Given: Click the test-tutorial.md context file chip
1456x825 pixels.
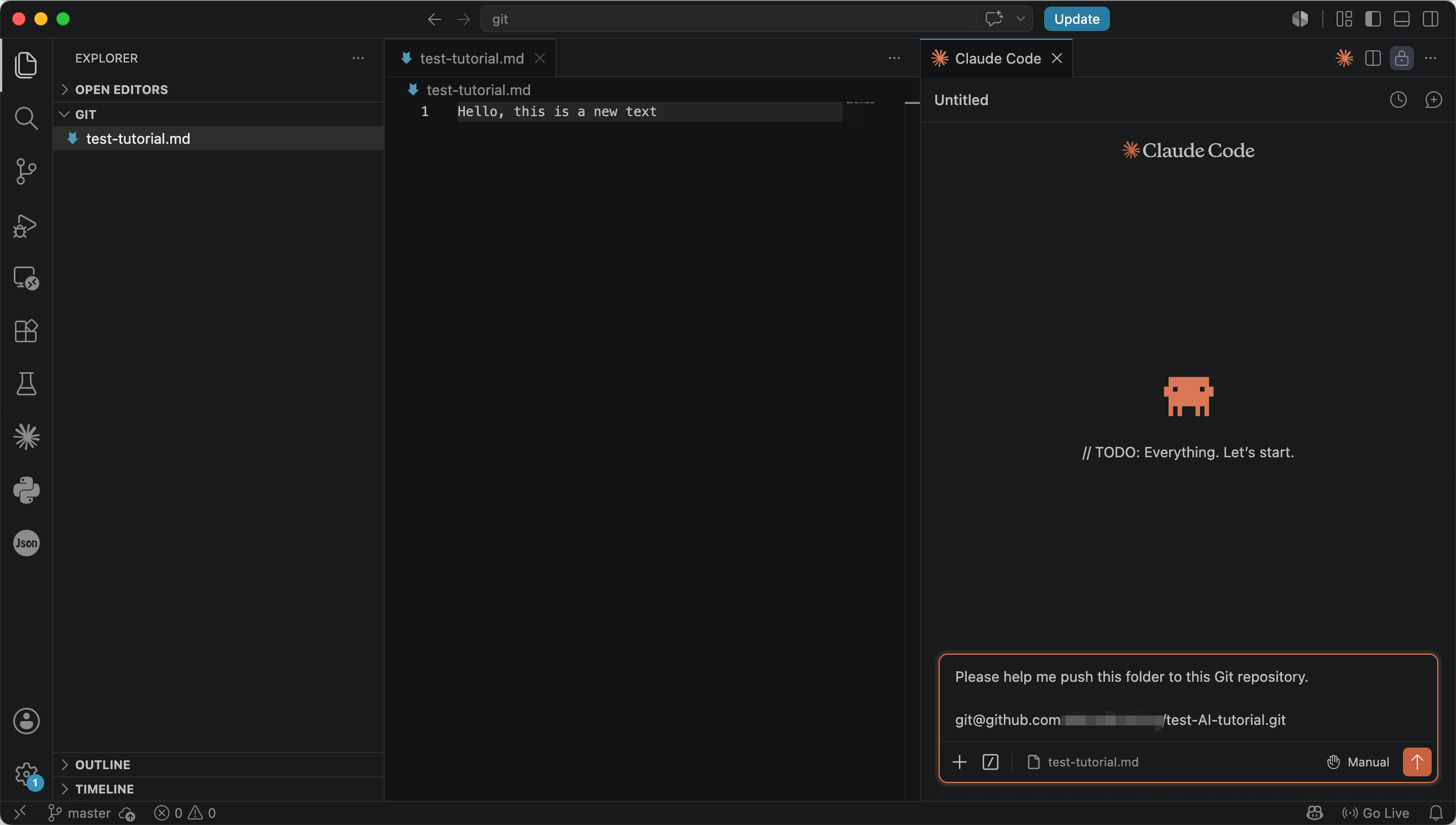Looking at the screenshot, I should [x=1083, y=762].
